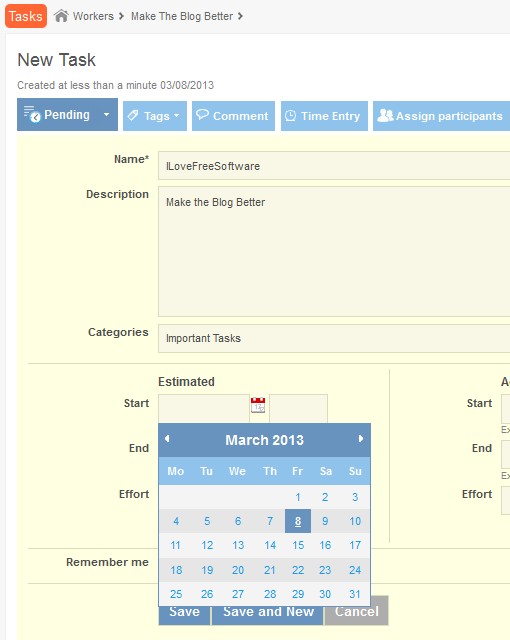This screenshot has height=640, width=510.
Task: Click the Categories field
Action: coord(334,338)
